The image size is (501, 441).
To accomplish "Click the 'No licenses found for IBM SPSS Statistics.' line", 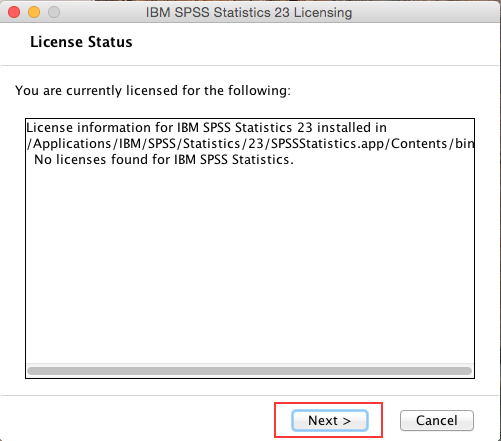I will point(164,160).
